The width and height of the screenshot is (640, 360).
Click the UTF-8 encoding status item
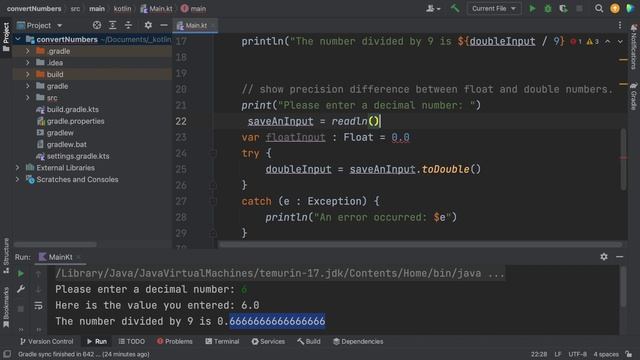point(578,354)
